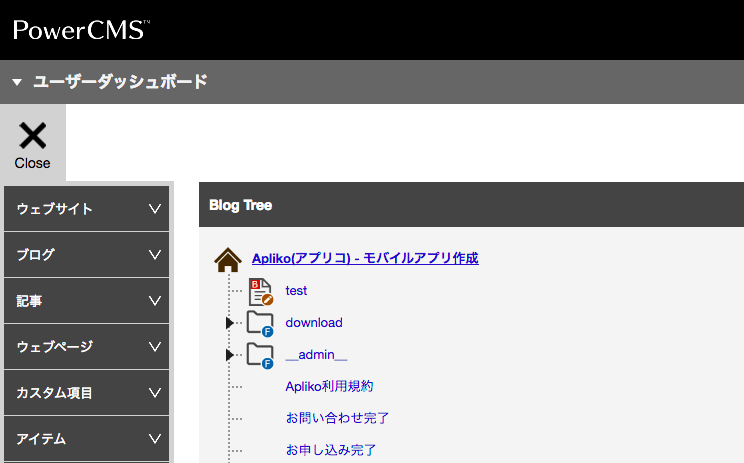744x463 pixels.
Task: Click the chevron beside カスタム項目
Action: click(x=155, y=393)
